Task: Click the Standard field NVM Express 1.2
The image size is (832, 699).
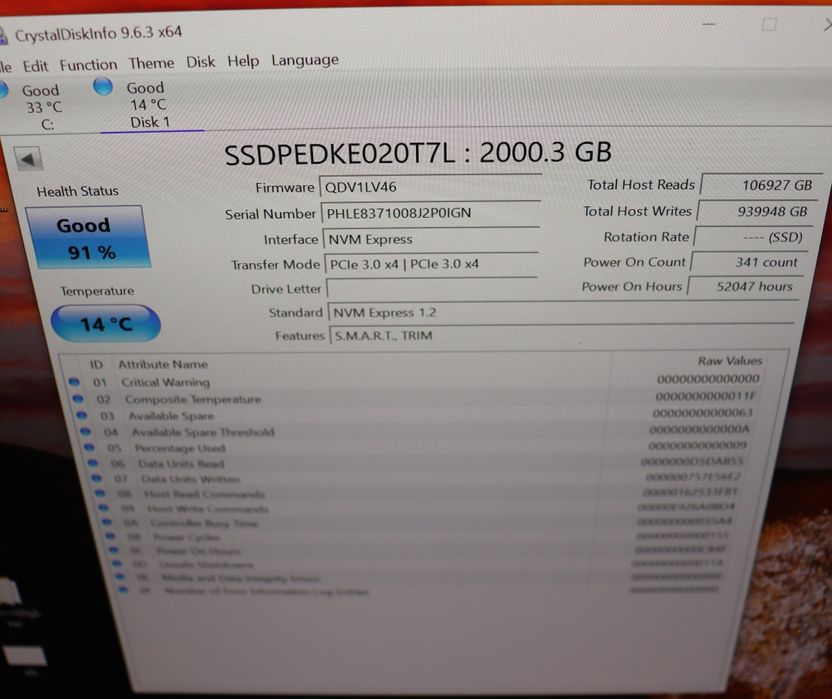Action: pyautogui.click(x=561, y=312)
